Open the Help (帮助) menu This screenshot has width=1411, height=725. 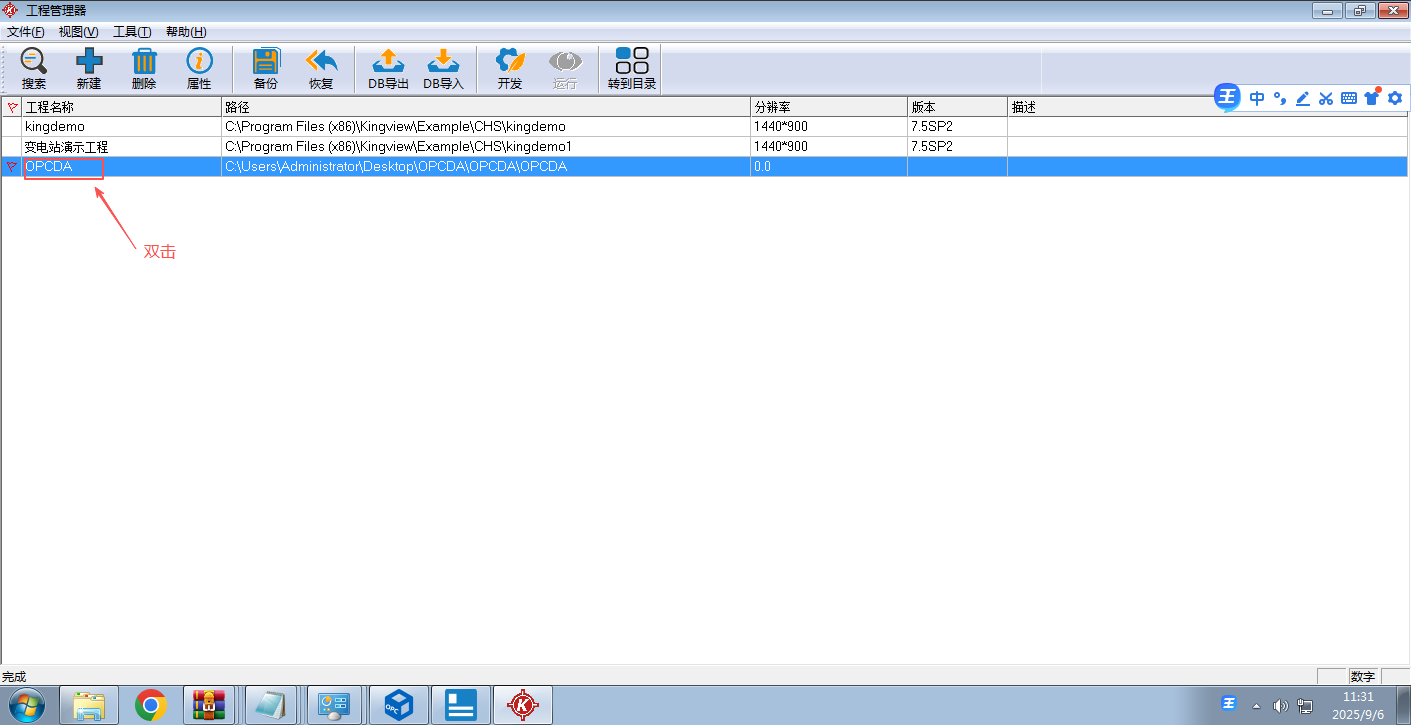tap(186, 32)
